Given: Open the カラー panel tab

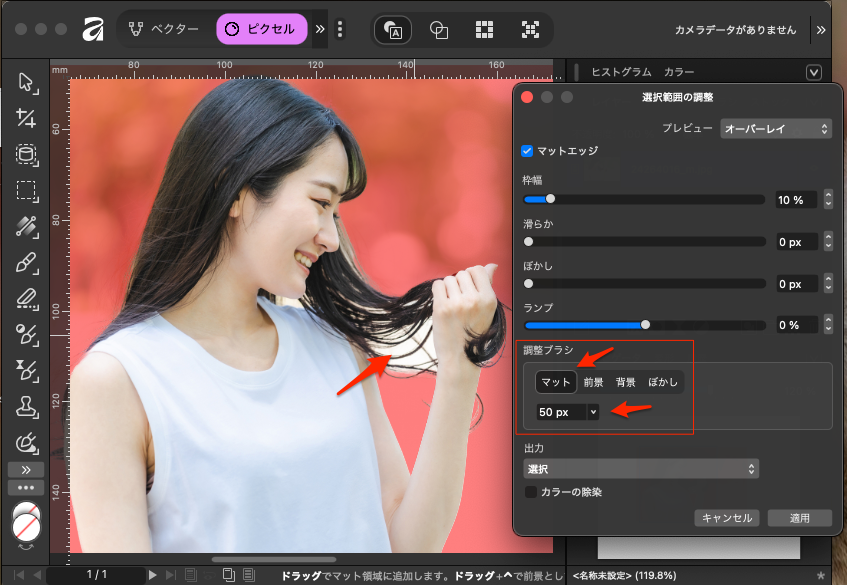Looking at the screenshot, I should (x=680, y=72).
